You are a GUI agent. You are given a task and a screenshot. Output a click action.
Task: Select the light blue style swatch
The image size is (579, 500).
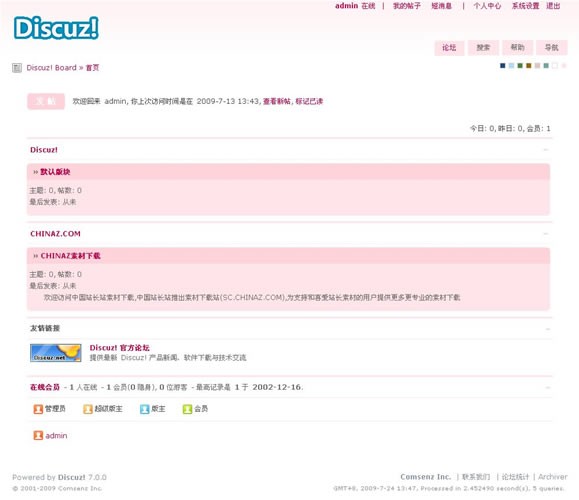[x=511, y=66]
